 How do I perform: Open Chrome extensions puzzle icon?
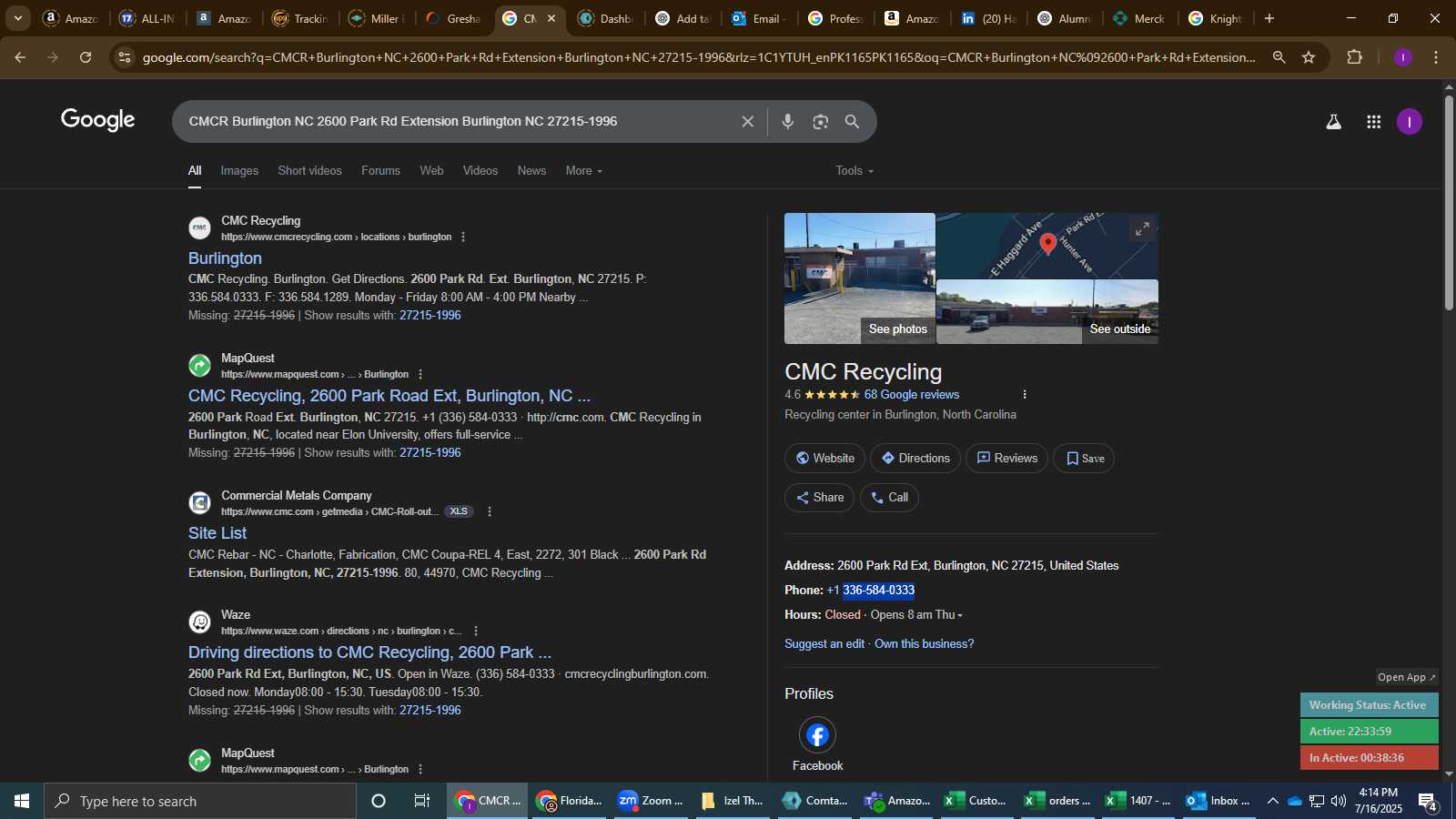(1355, 57)
